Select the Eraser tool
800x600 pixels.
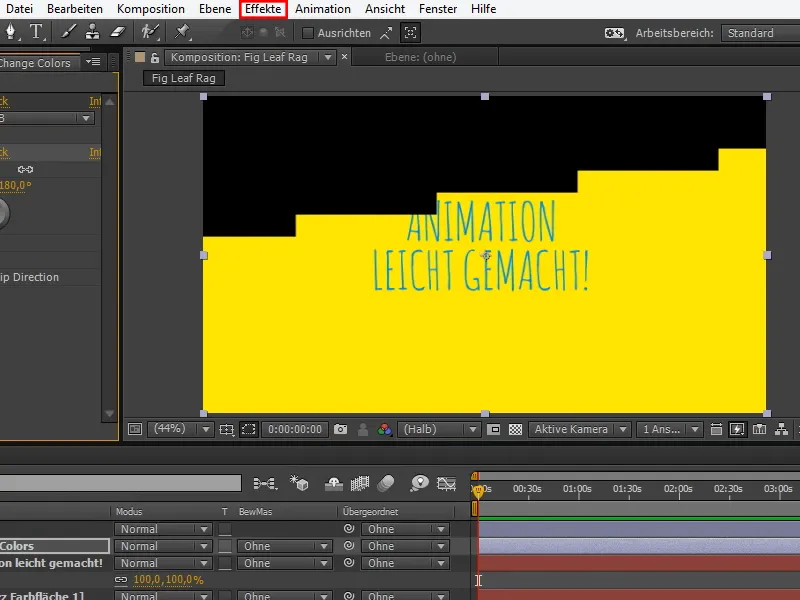point(117,32)
